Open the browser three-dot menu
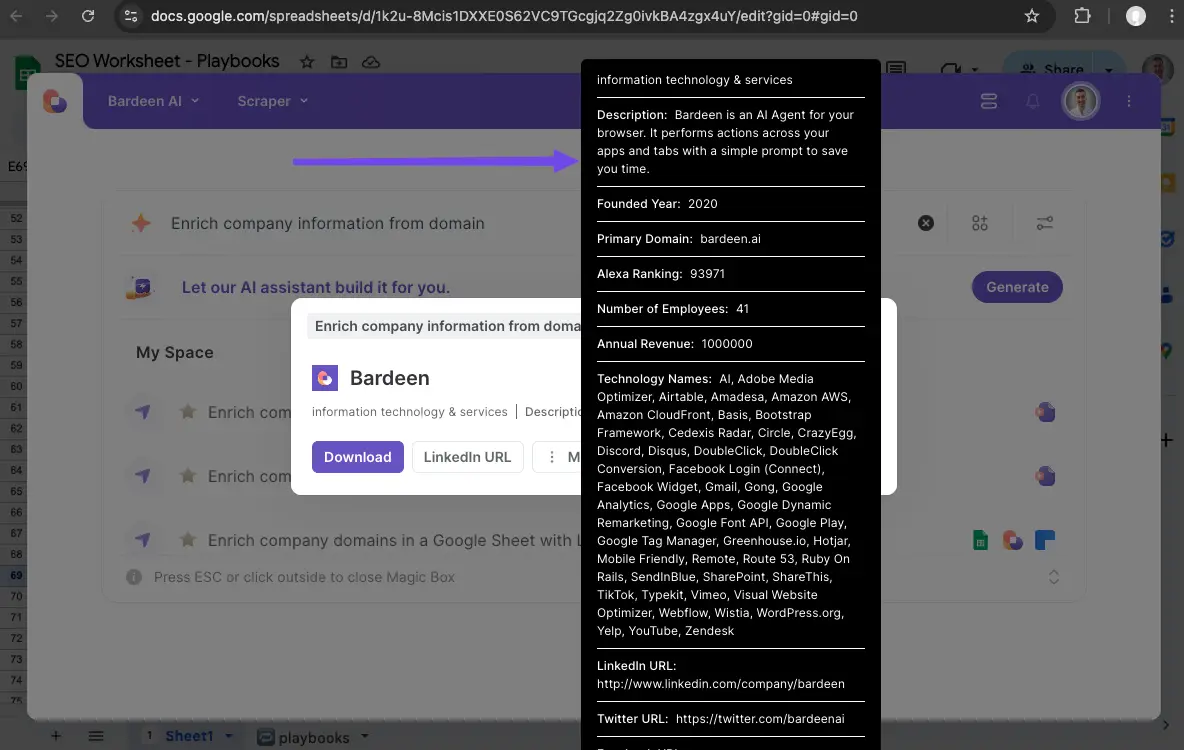1184x750 pixels. coord(1172,16)
